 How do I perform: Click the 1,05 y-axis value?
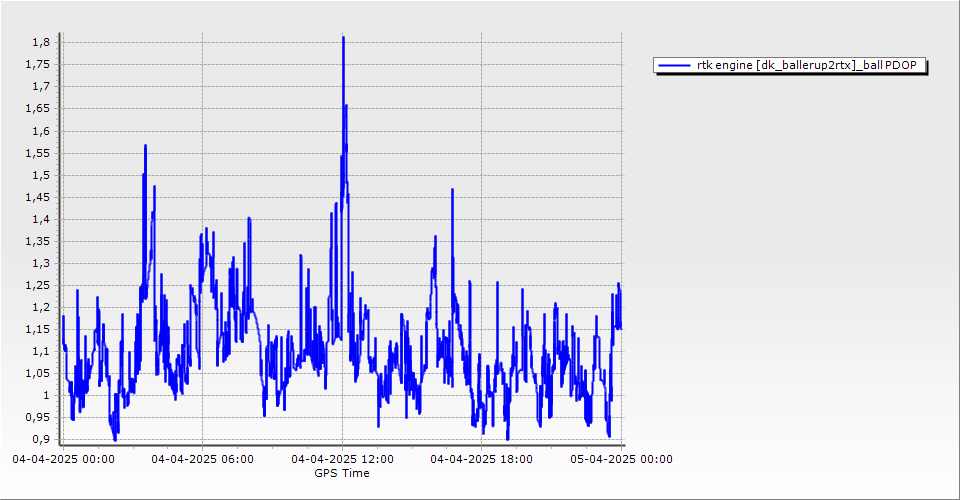(x=37, y=373)
